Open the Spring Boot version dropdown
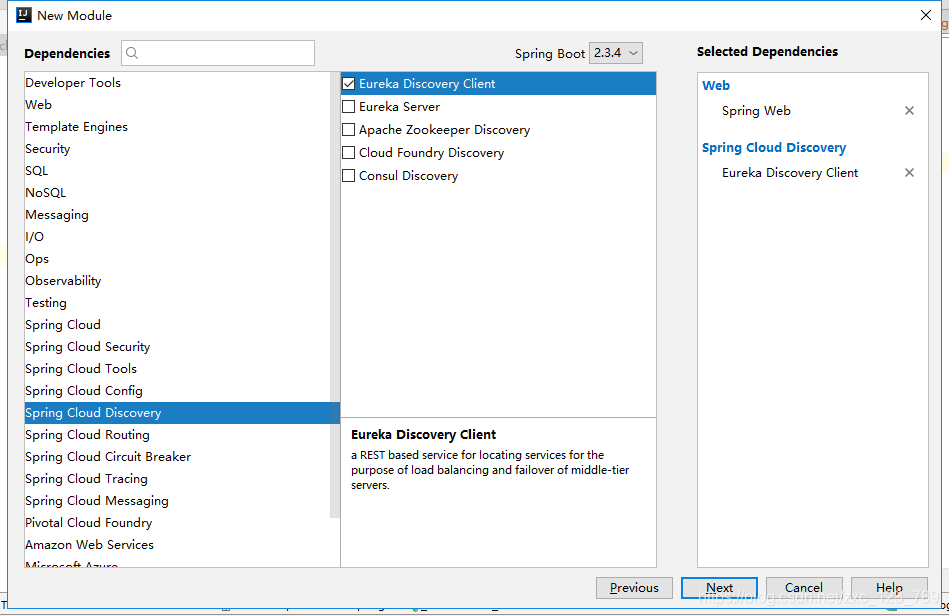Screen dimensions: 949x616 pos(616,53)
